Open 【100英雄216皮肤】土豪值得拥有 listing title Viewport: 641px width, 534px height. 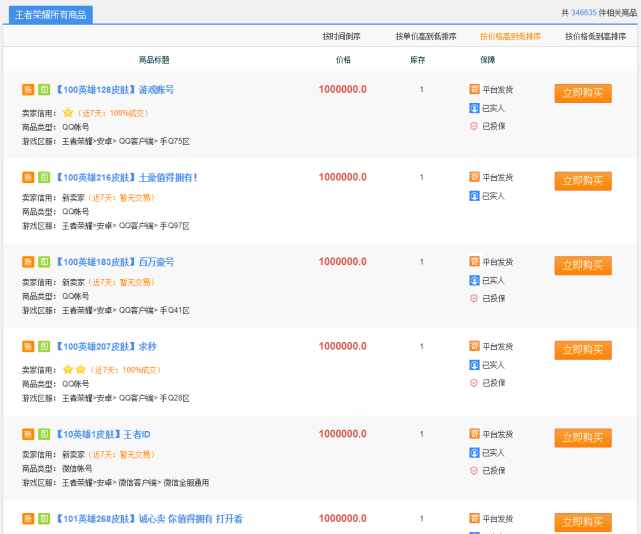(125, 177)
